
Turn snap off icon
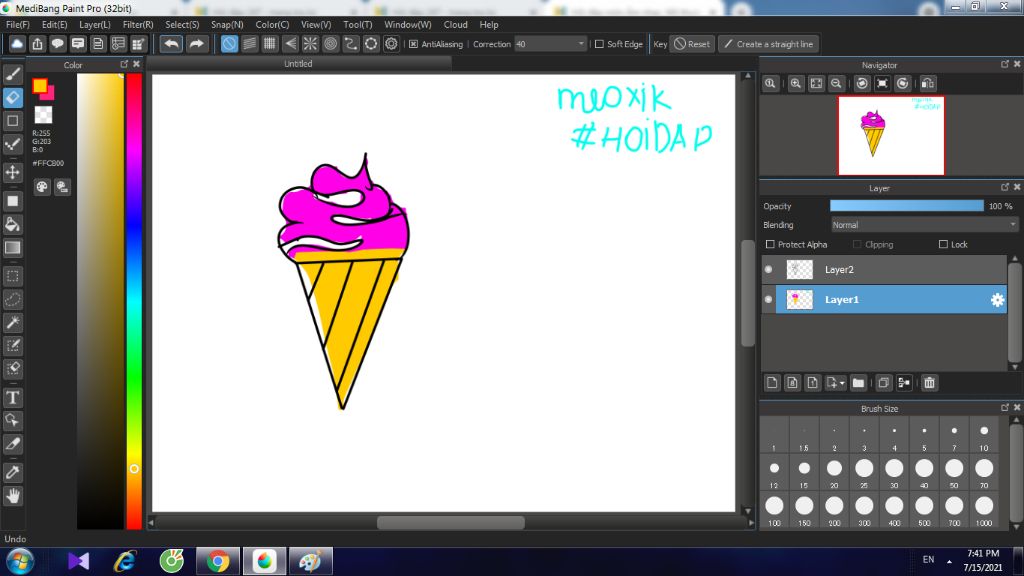click(x=229, y=44)
